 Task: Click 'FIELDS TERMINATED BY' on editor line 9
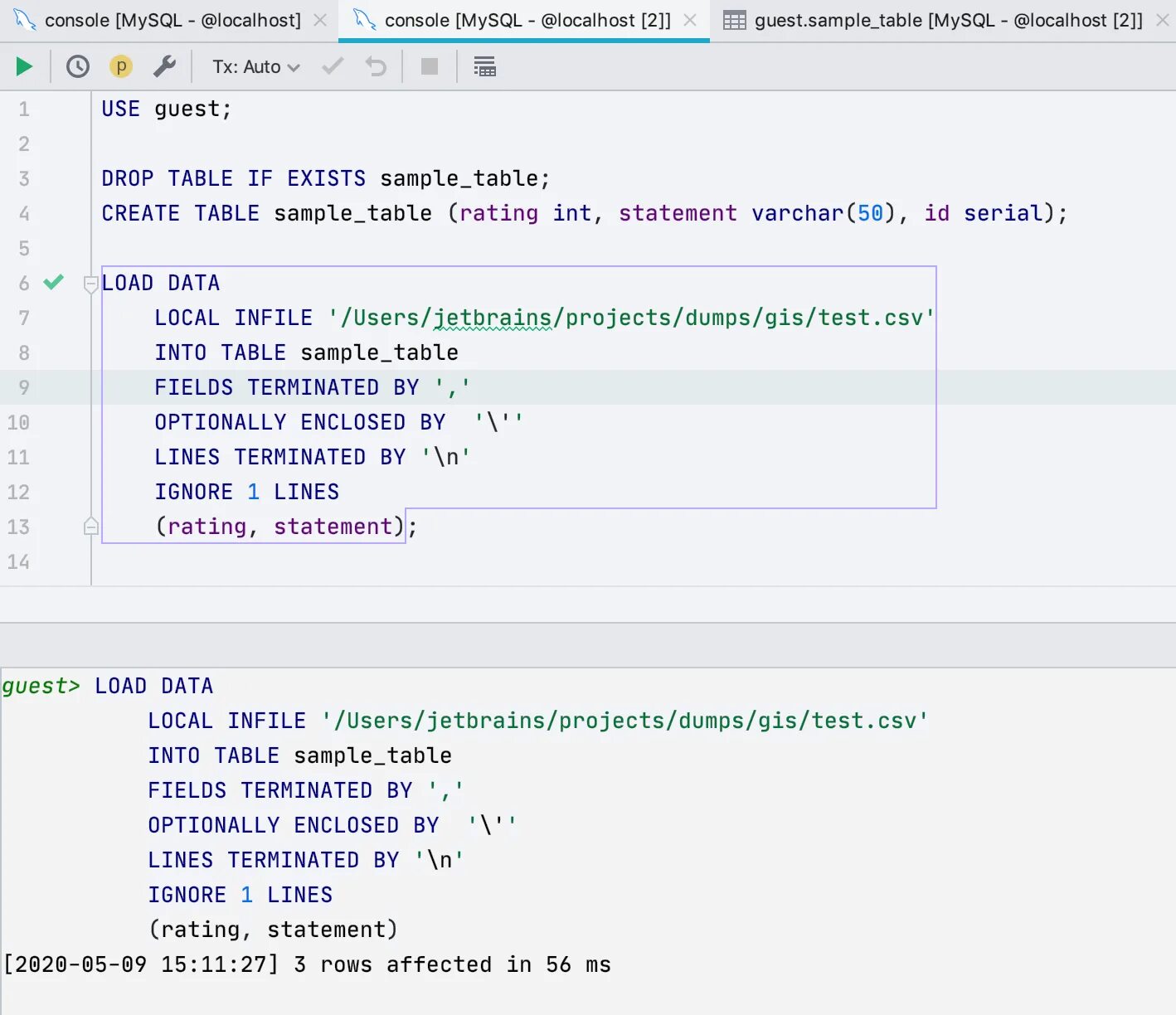287,387
